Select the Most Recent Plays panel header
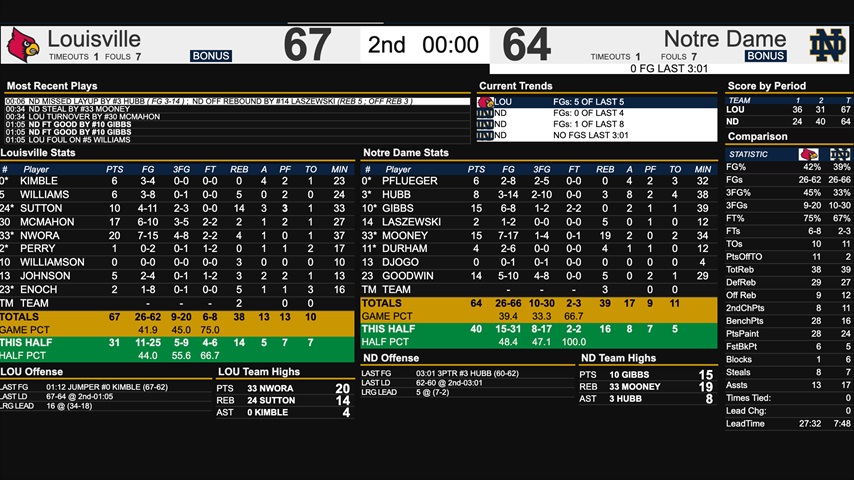The image size is (854, 480). click(x=52, y=86)
